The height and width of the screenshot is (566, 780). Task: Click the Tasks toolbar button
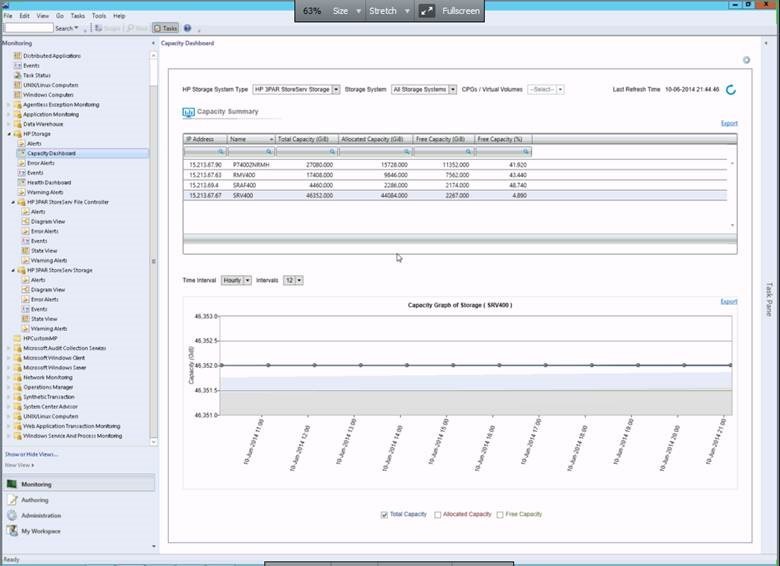click(x=166, y=28)
